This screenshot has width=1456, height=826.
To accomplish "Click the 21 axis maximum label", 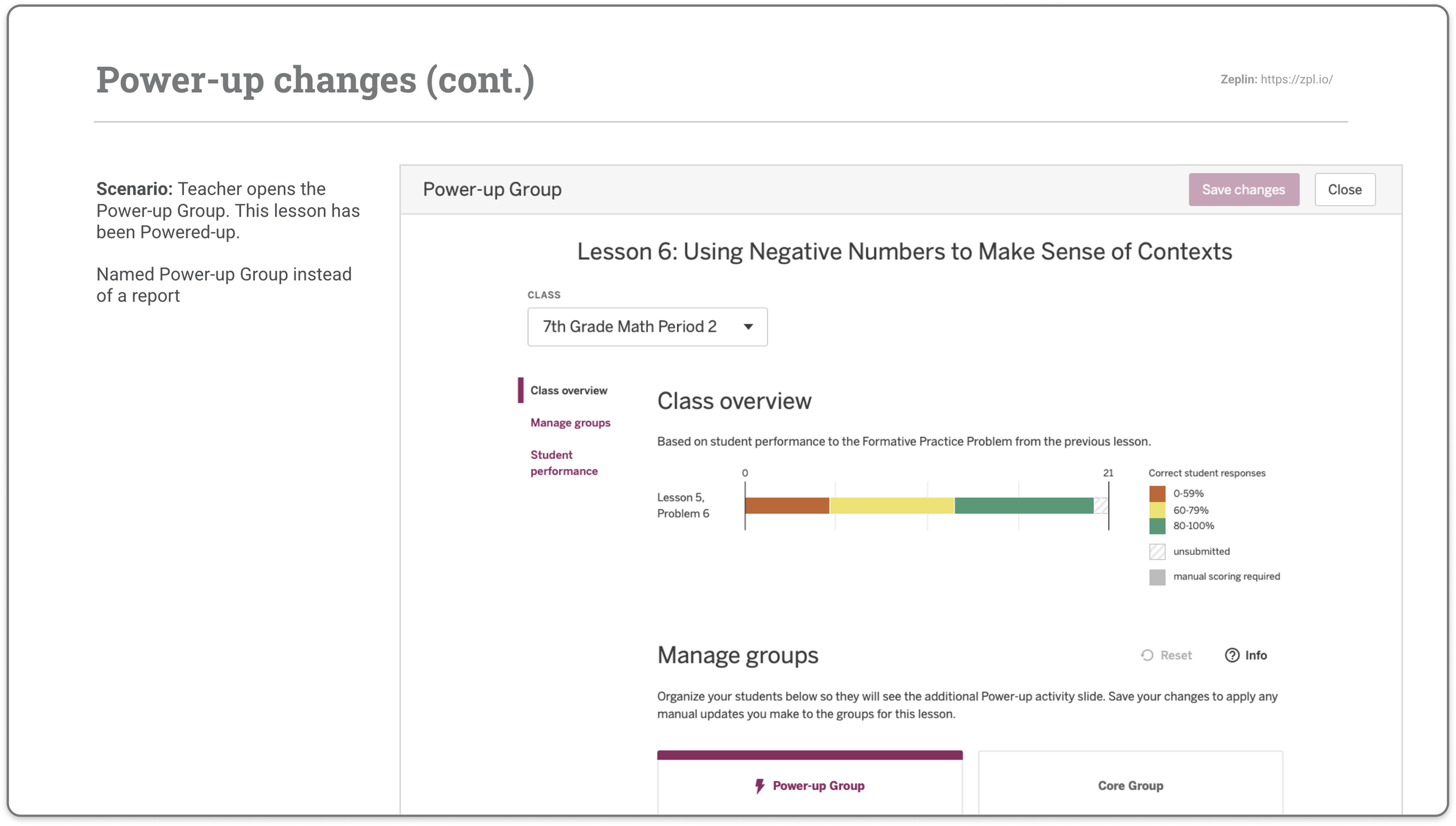I will (x=1108, y=472).
